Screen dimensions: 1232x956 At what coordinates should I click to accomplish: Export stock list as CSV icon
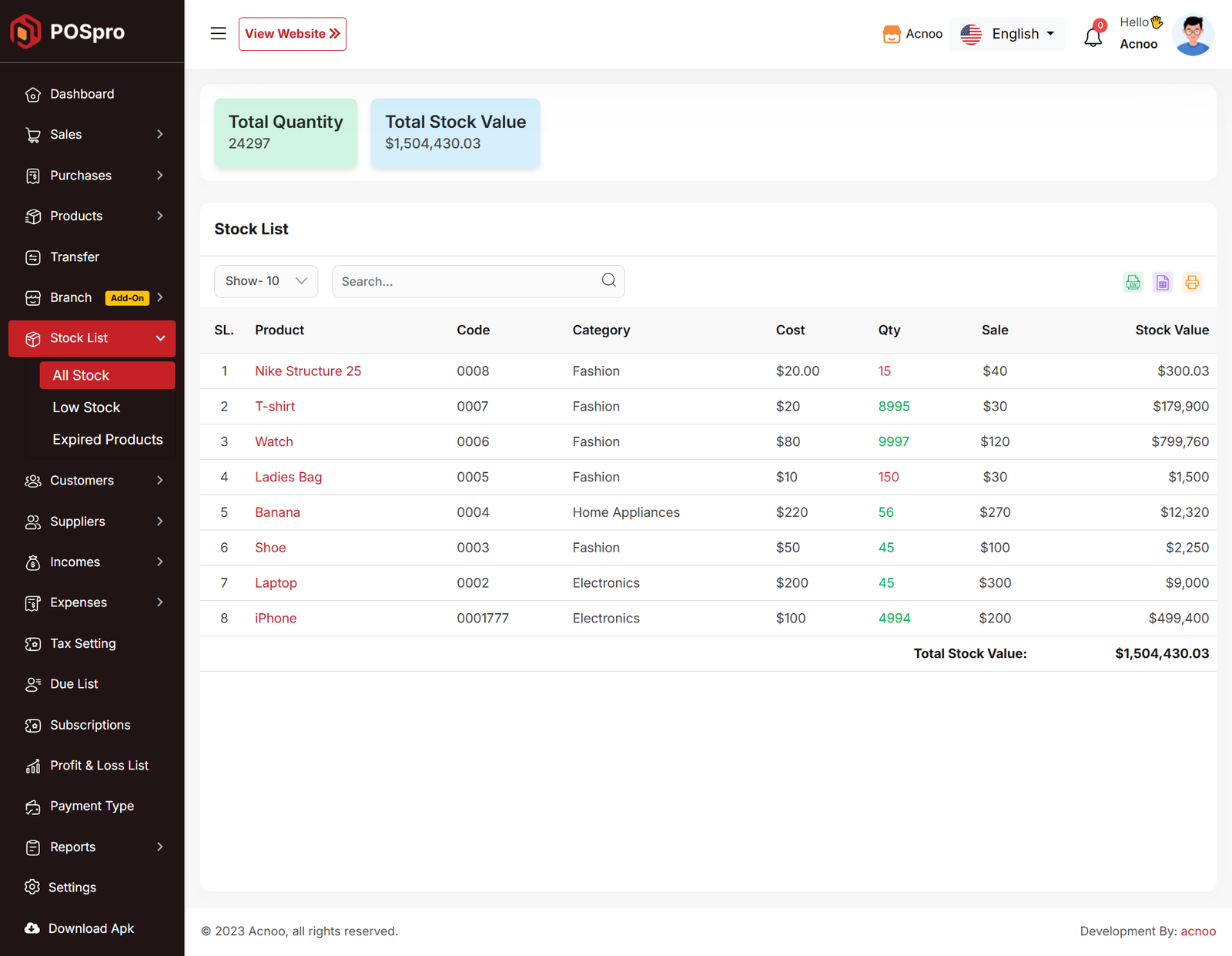pyautogui.click(x=1133, y=282)
